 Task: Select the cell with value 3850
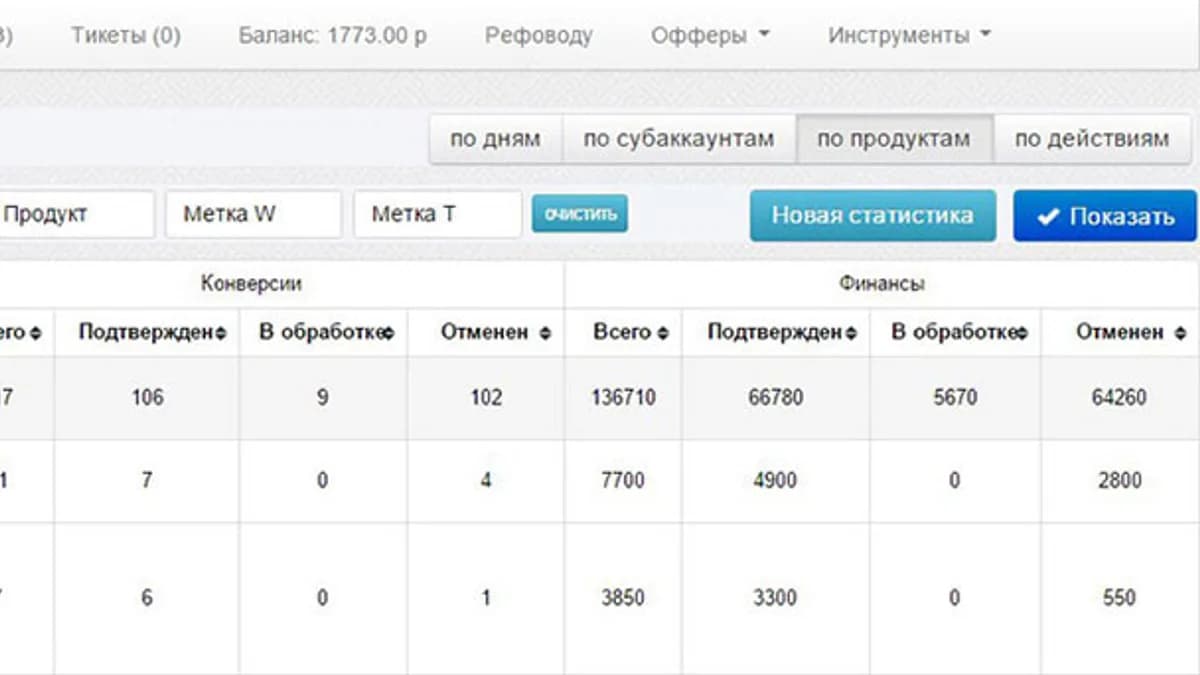pos(623,598)
